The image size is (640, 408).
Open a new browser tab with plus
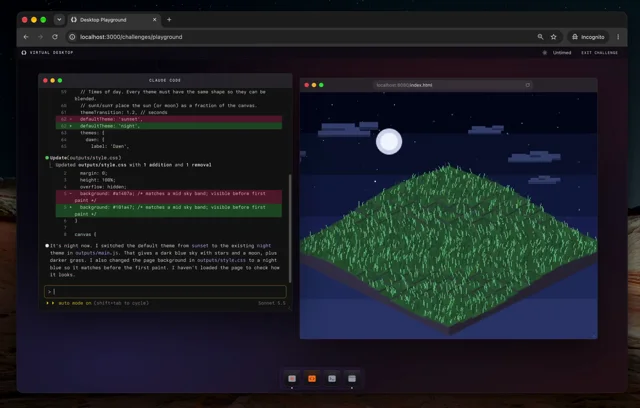(x=169, y=20)
